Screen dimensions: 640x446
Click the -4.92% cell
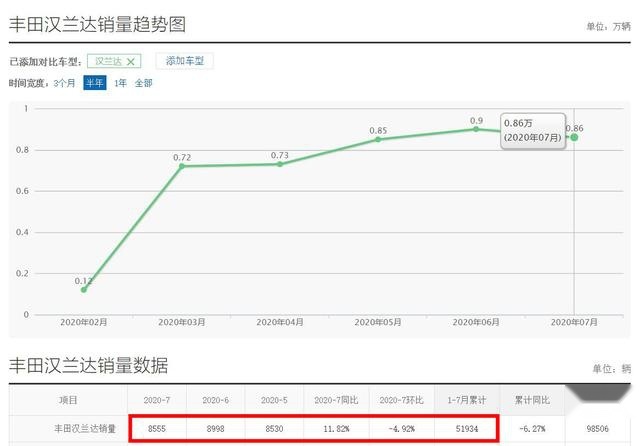pos(402,429)
